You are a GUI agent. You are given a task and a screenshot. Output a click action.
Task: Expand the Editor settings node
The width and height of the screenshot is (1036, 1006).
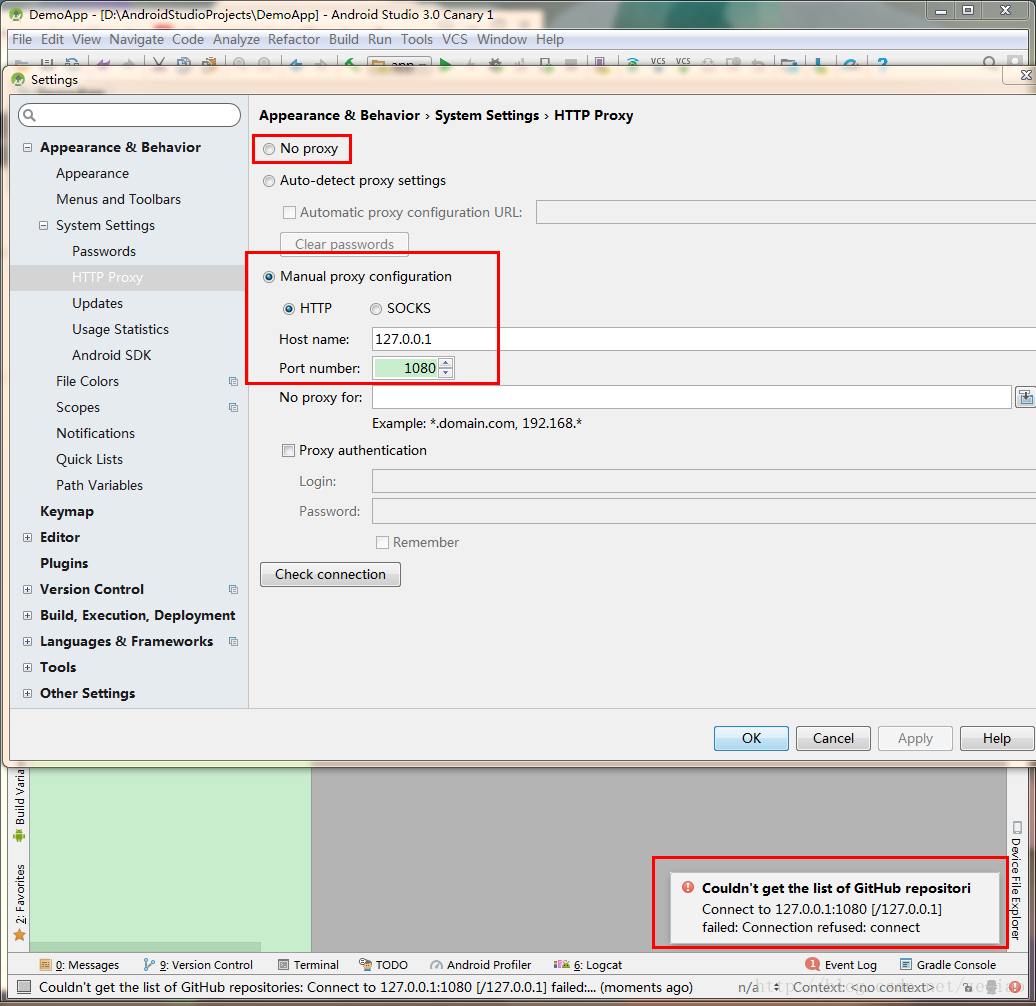[x=27, y=537]
